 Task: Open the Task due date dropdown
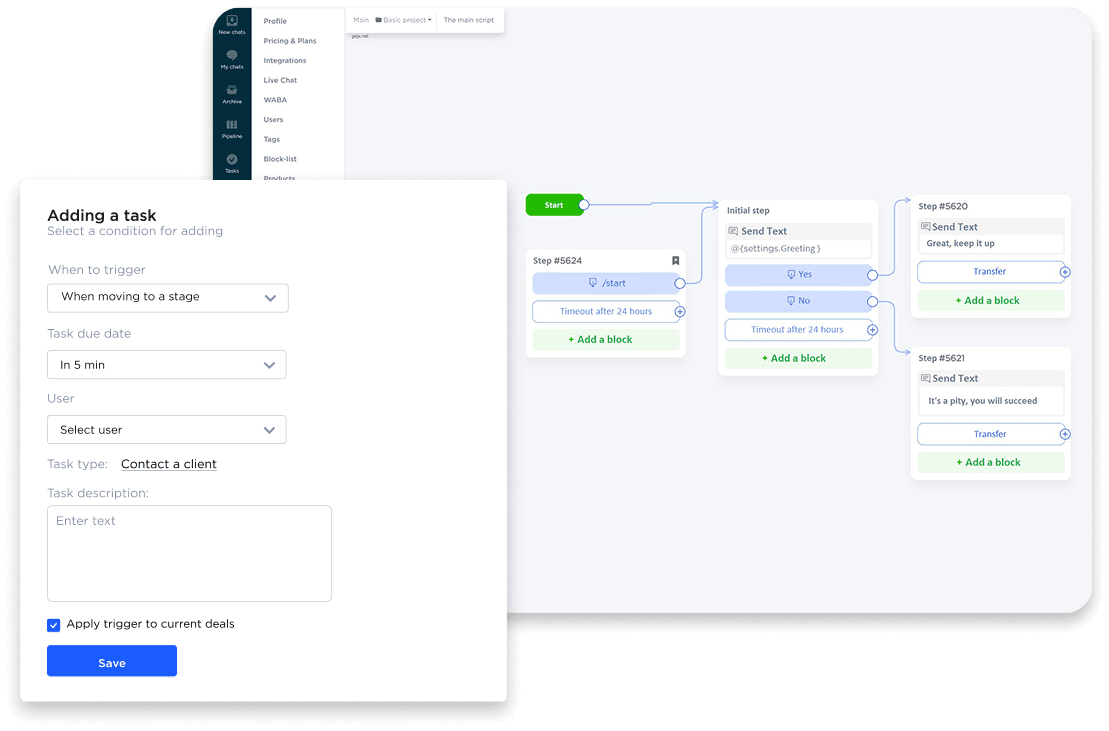[167, 365]
